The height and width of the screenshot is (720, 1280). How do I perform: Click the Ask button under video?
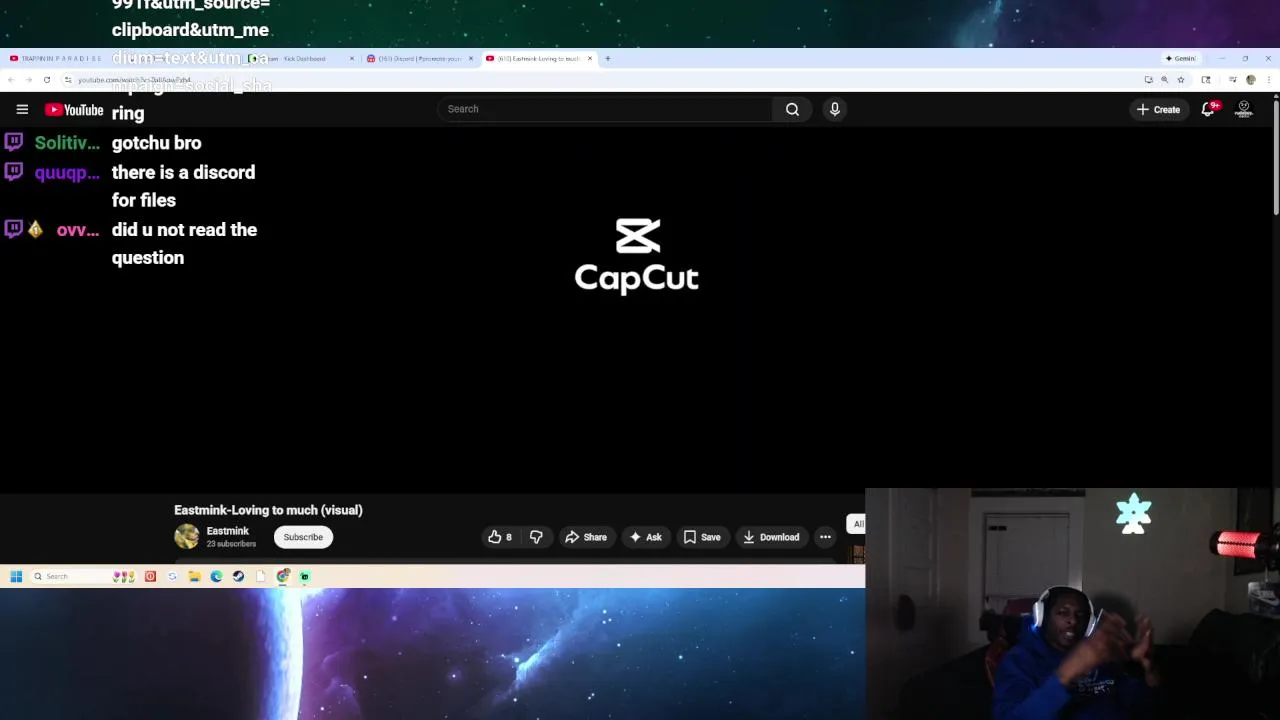point(645,537)
